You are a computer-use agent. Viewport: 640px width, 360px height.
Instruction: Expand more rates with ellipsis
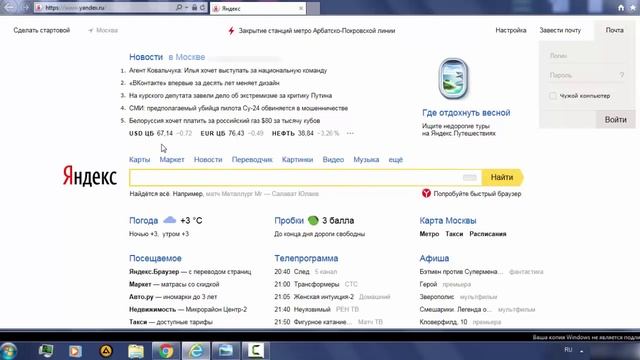[x=350, y=133]
